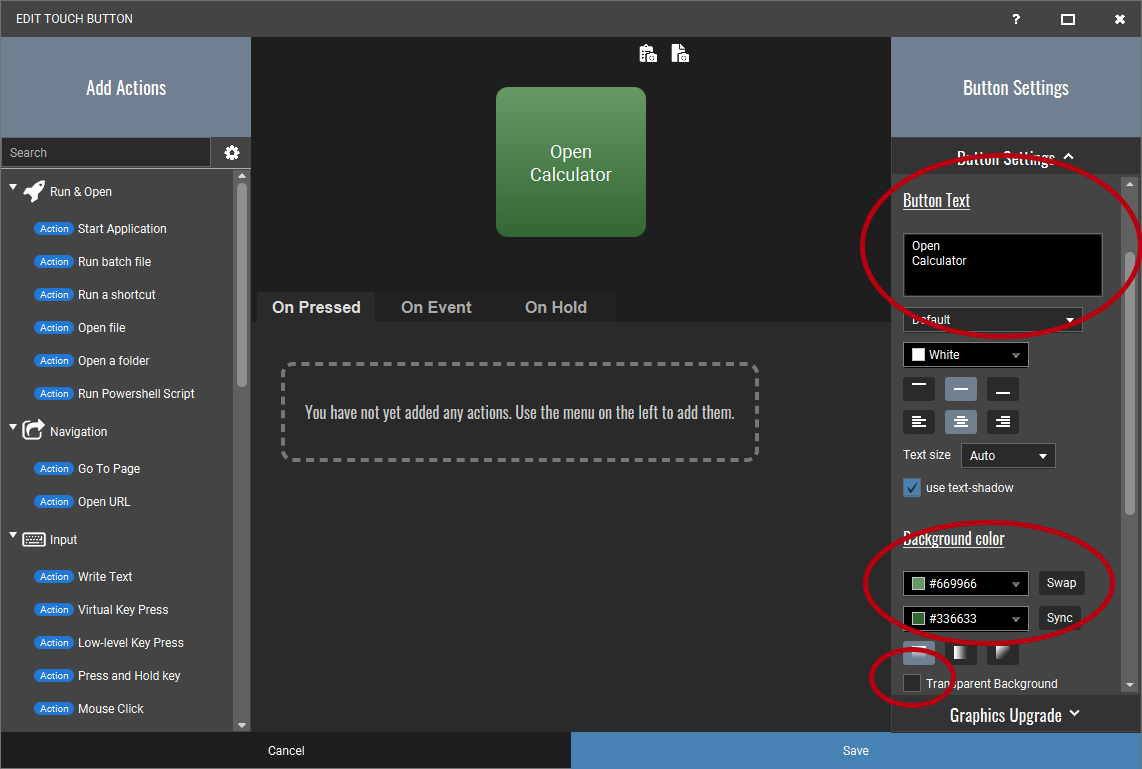1142x769 pixels.
Task: Open the Text size Auto dropdown
Action: coord(1008,456)
